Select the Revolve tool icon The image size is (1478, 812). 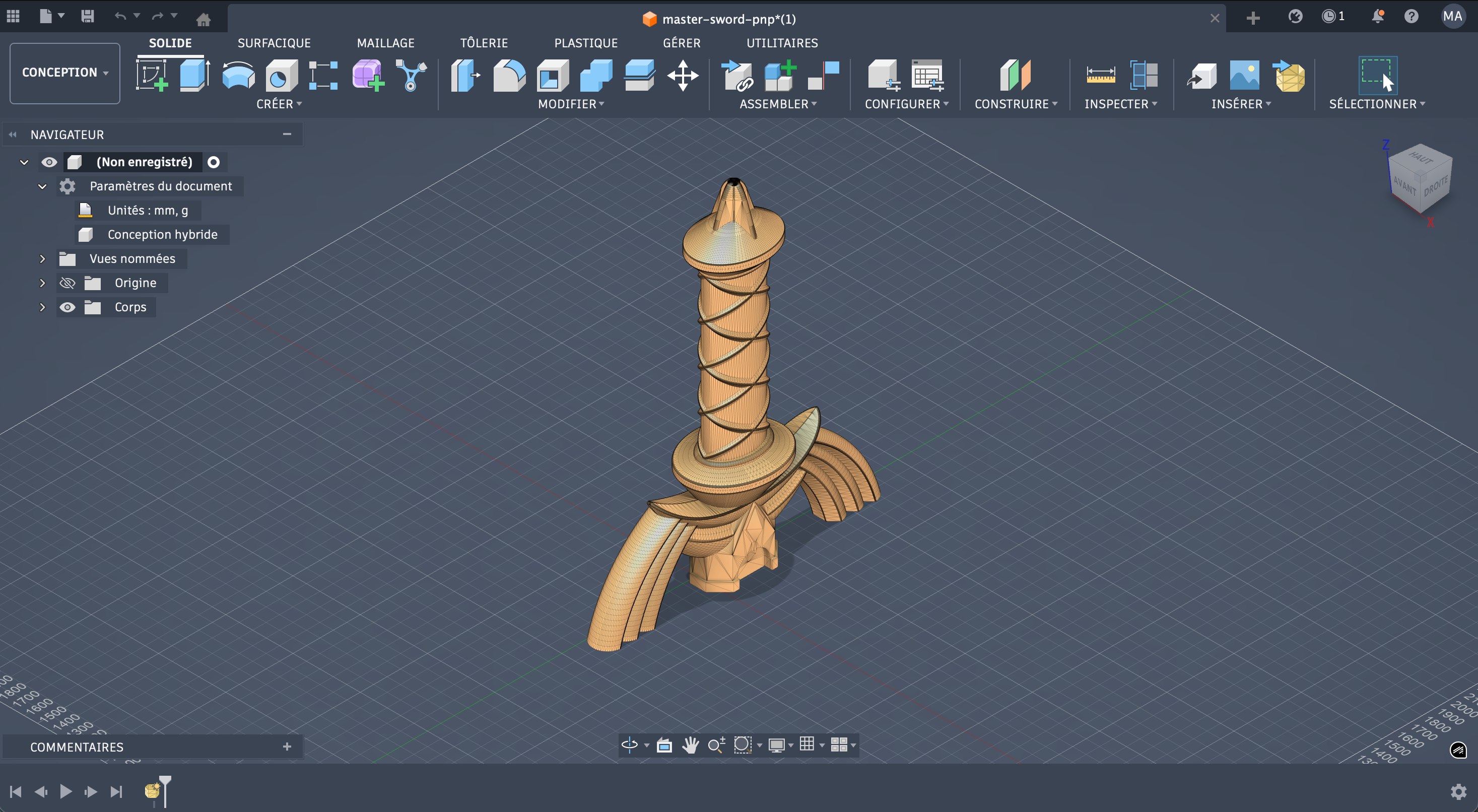[238, 76]
